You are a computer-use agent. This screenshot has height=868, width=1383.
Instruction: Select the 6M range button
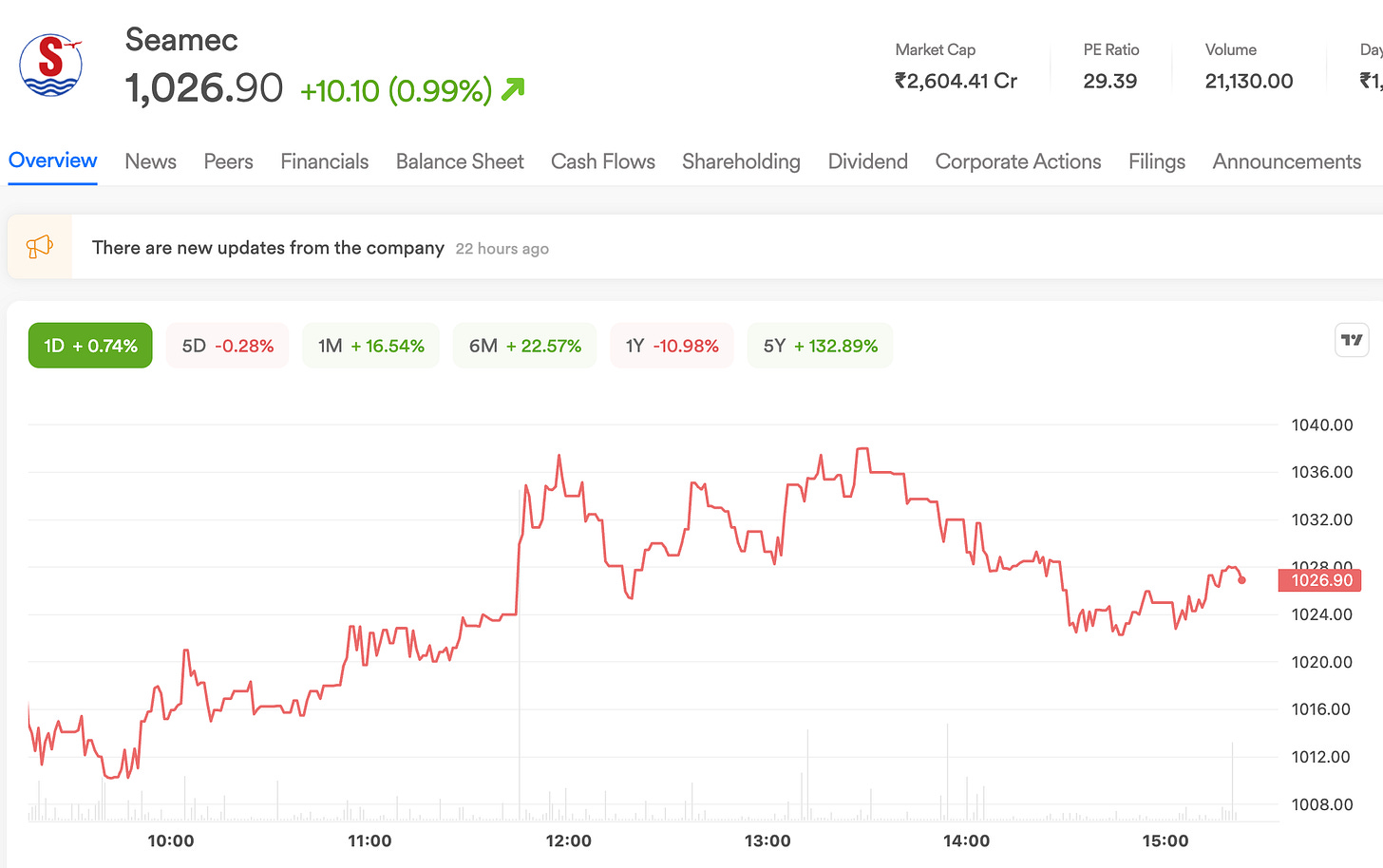pyautogui.click(x=525, y=346)
